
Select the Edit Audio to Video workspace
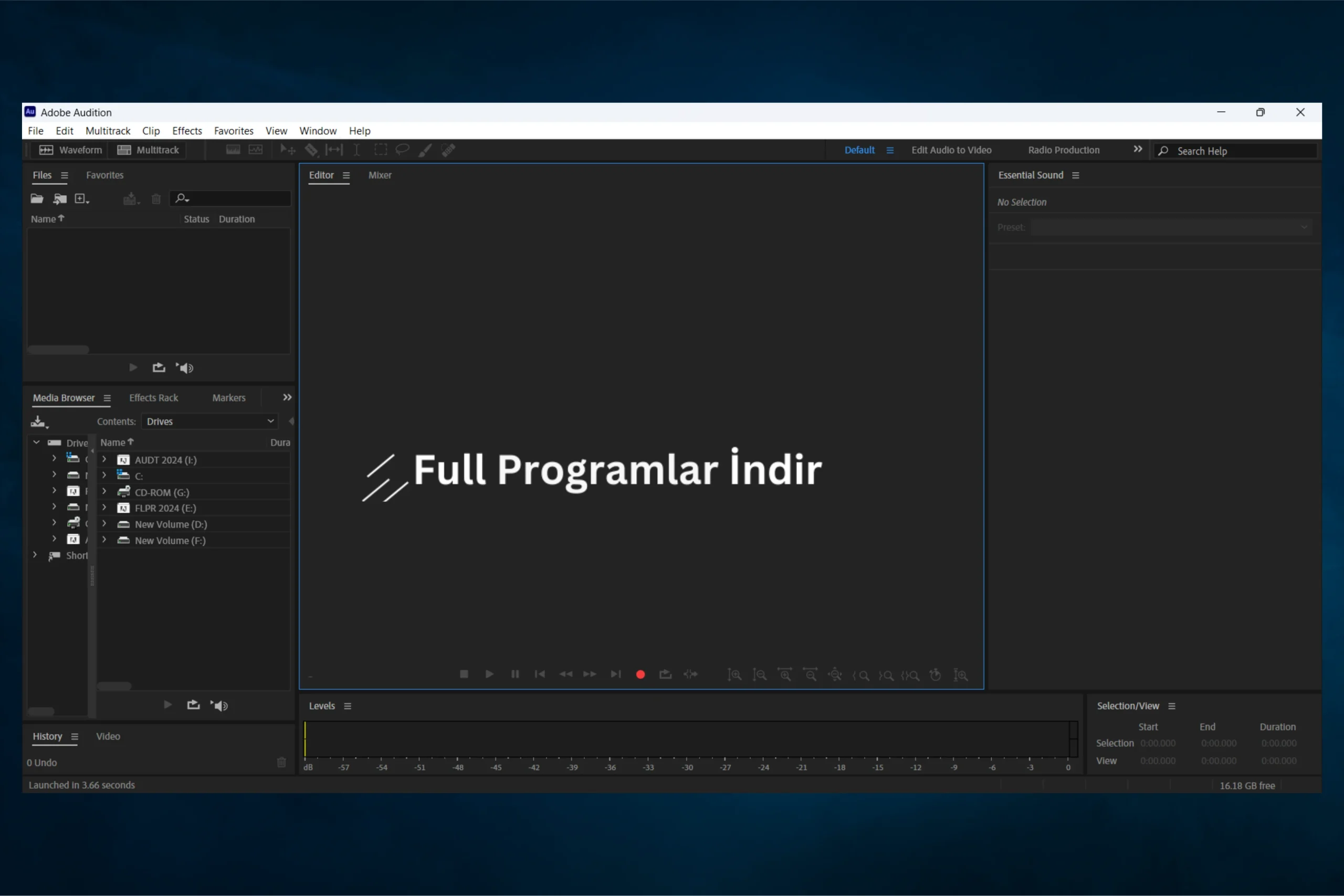tap(951, 150)
